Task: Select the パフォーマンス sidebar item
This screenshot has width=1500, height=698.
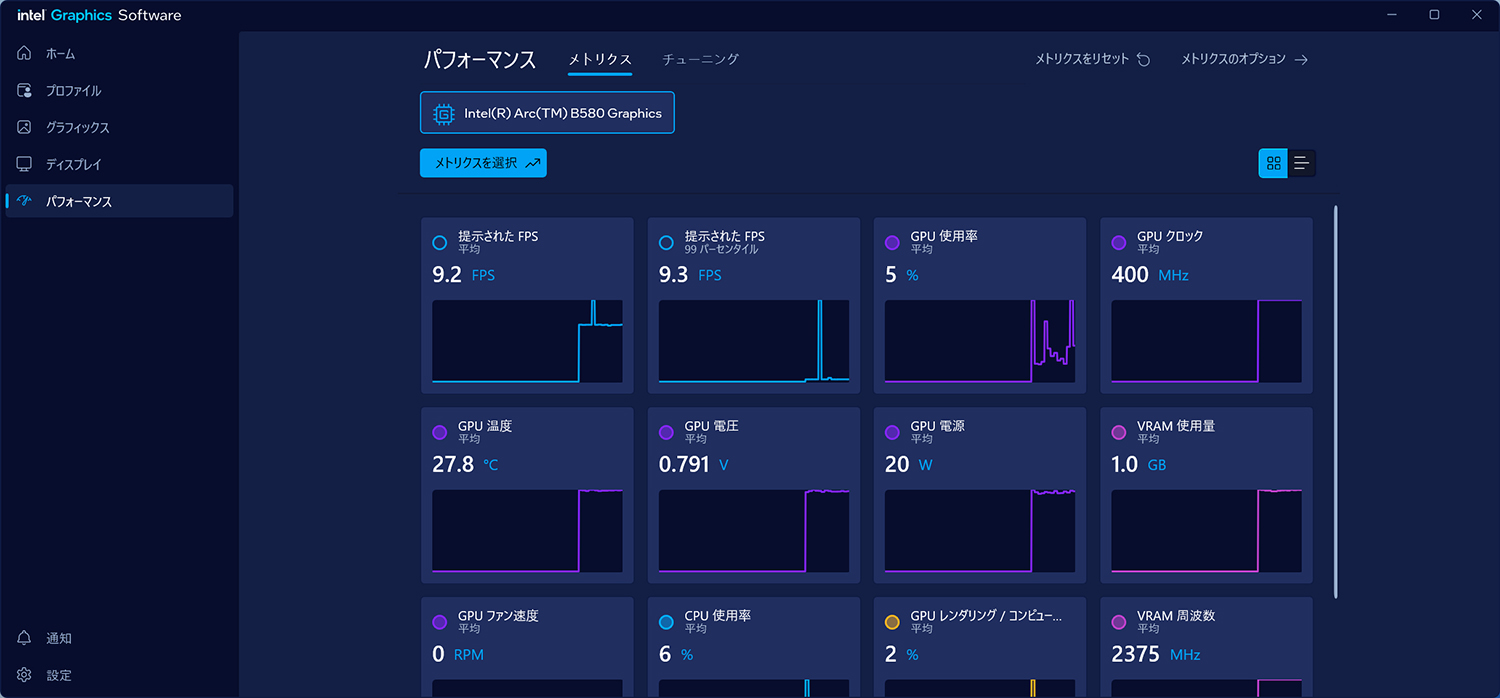Action: (x=119, y=201)
